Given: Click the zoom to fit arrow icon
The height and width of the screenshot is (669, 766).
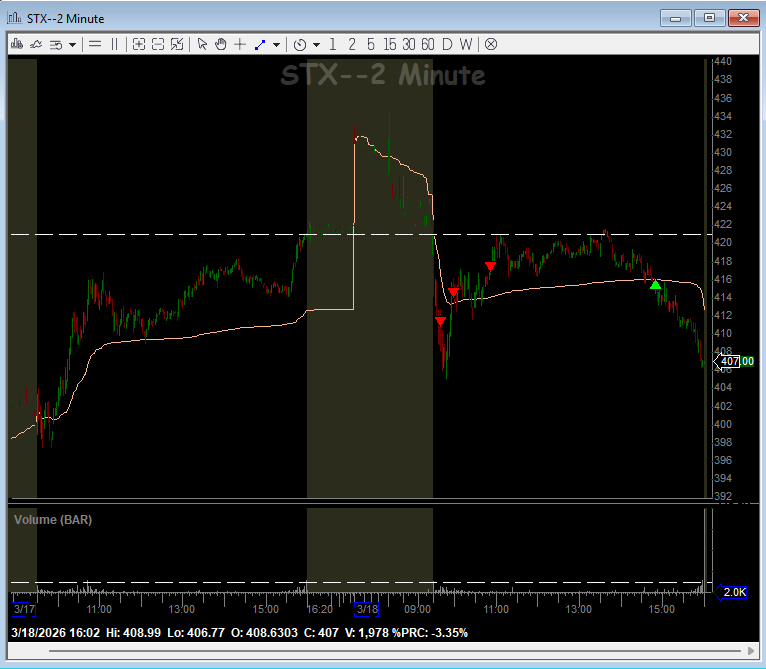Looking at the screenshot, I should (x=177, y=44).
